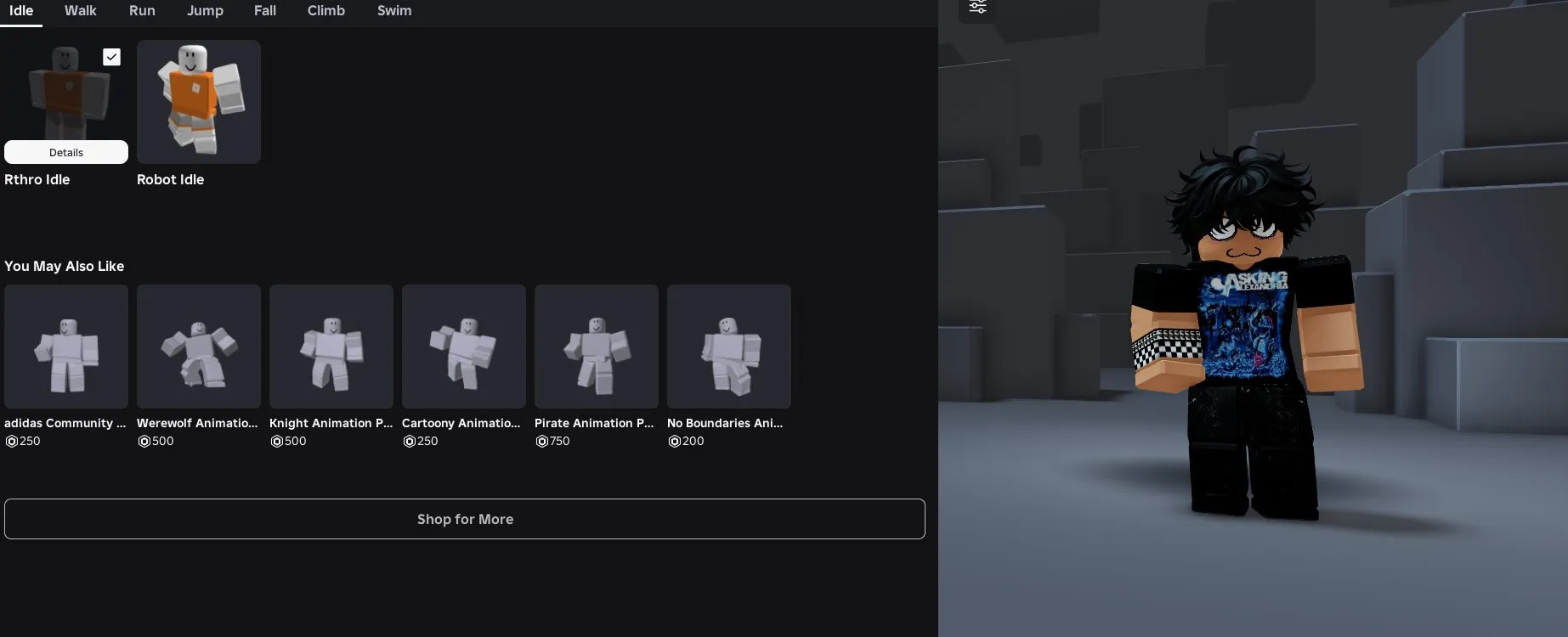Open the Pirate Animation pack thumbnail
This screenshot has width=1568, height=637.
point(597,347)
